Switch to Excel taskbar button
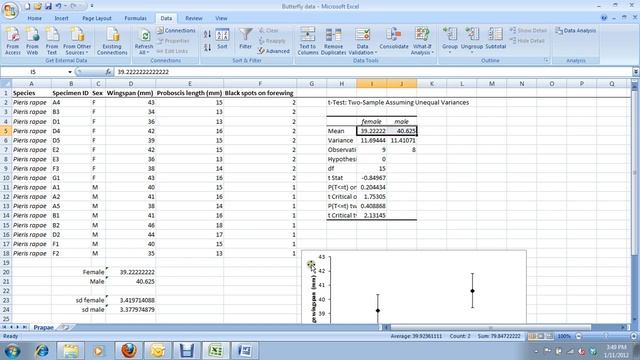This screenshot has height=360, width=640. point(216,351)
